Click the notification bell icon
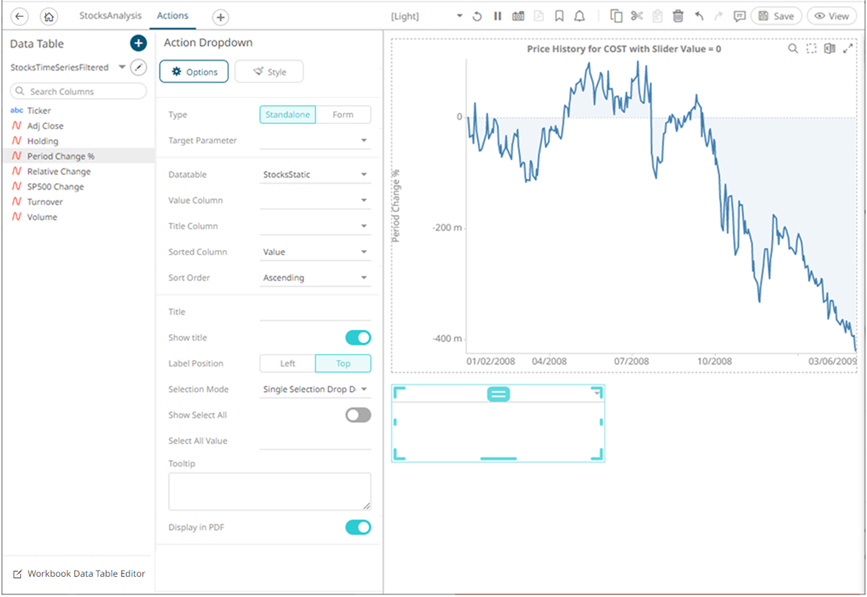Viewport: 867px width, 597px height. [579, 17]
